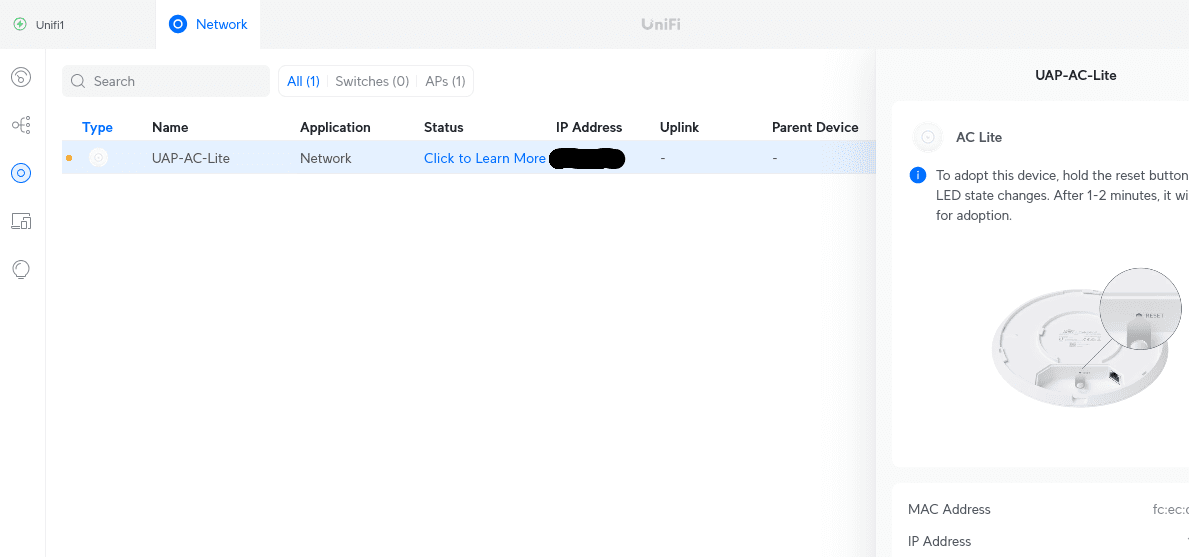Open the Insights lightbulb sidebar icon
Screen dimensions: 1189x557
(21, 270)
